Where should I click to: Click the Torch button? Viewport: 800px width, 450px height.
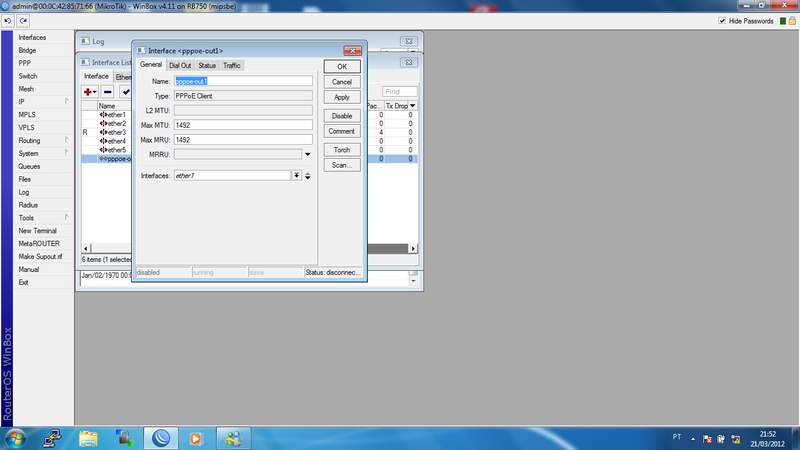(x=342, y=149)
